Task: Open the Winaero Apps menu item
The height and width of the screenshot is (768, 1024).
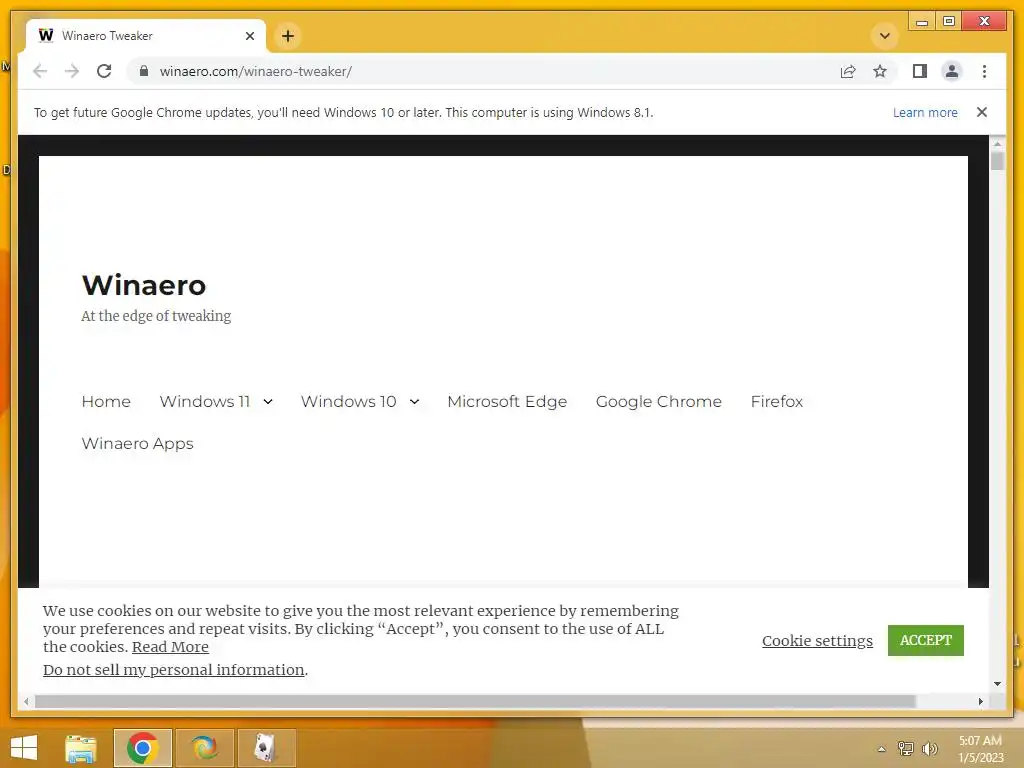Action: click(137, 443)
